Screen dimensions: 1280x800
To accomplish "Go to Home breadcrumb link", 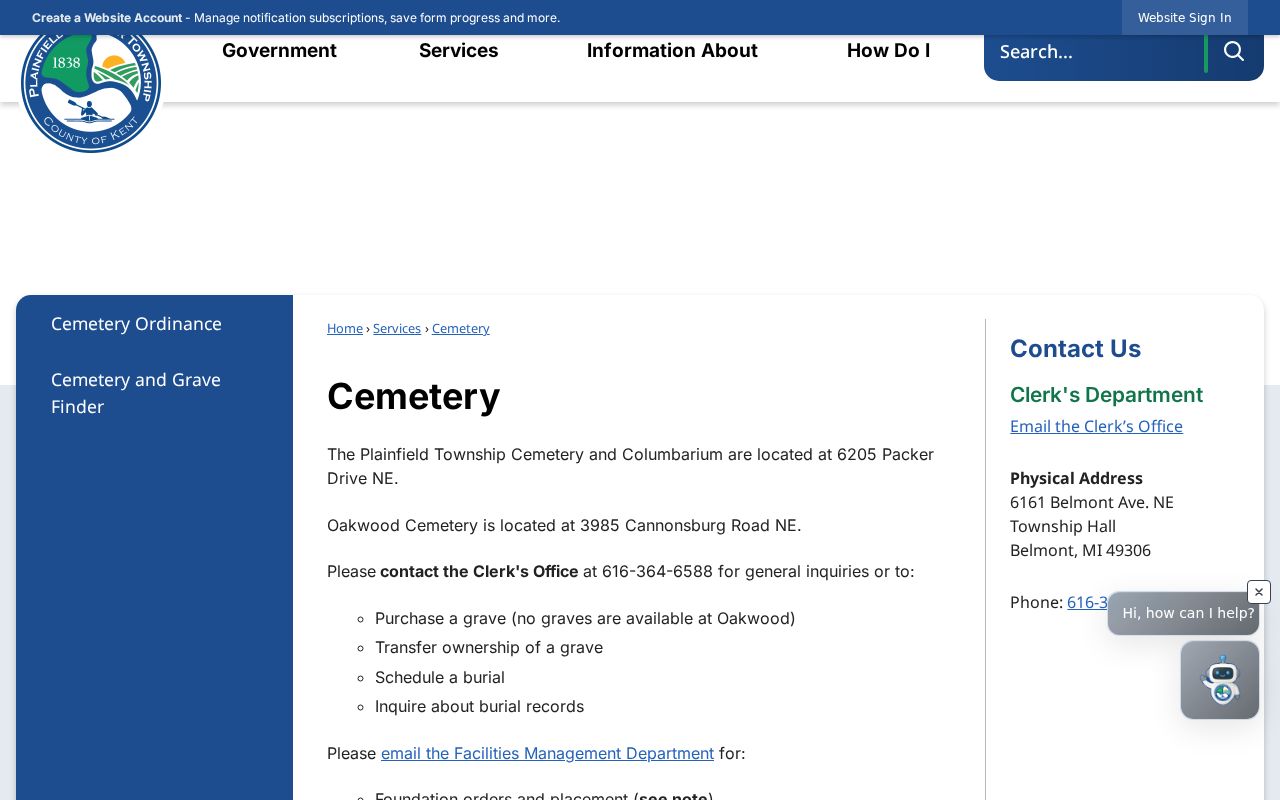I will point(345,329).
